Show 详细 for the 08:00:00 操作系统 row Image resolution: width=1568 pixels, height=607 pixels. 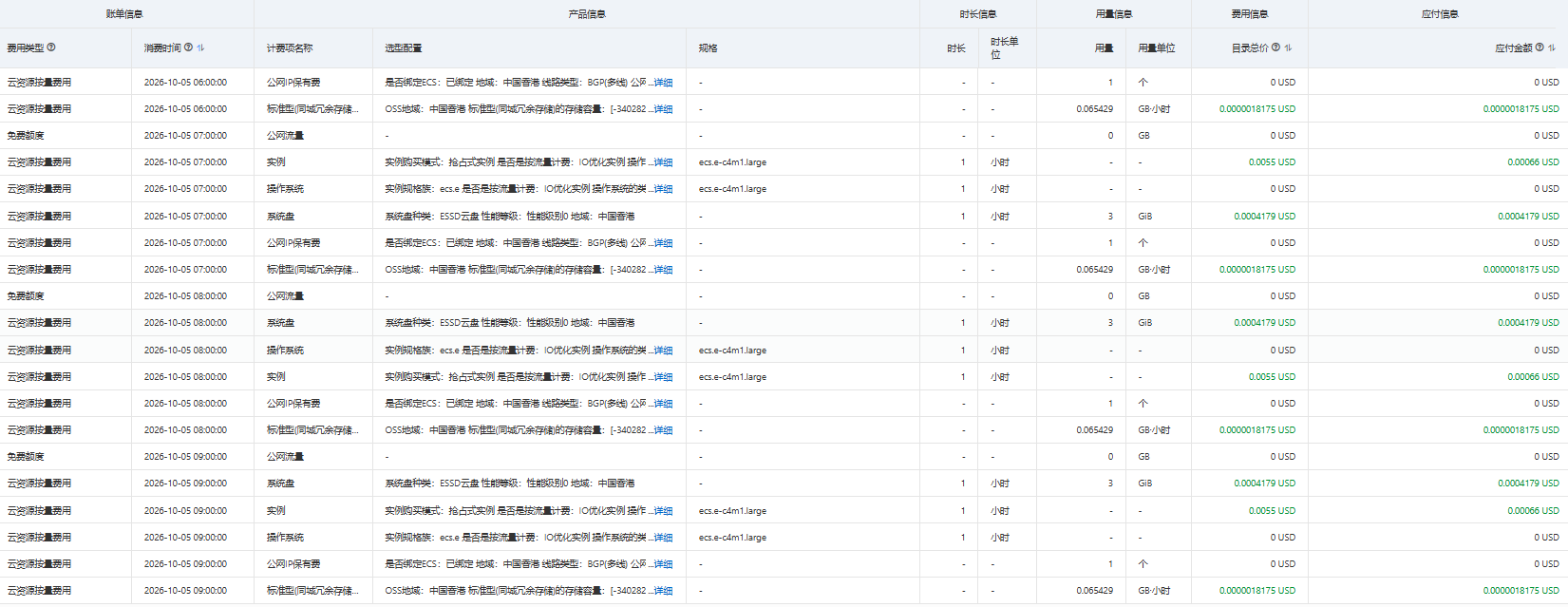(x=663, y=351)
